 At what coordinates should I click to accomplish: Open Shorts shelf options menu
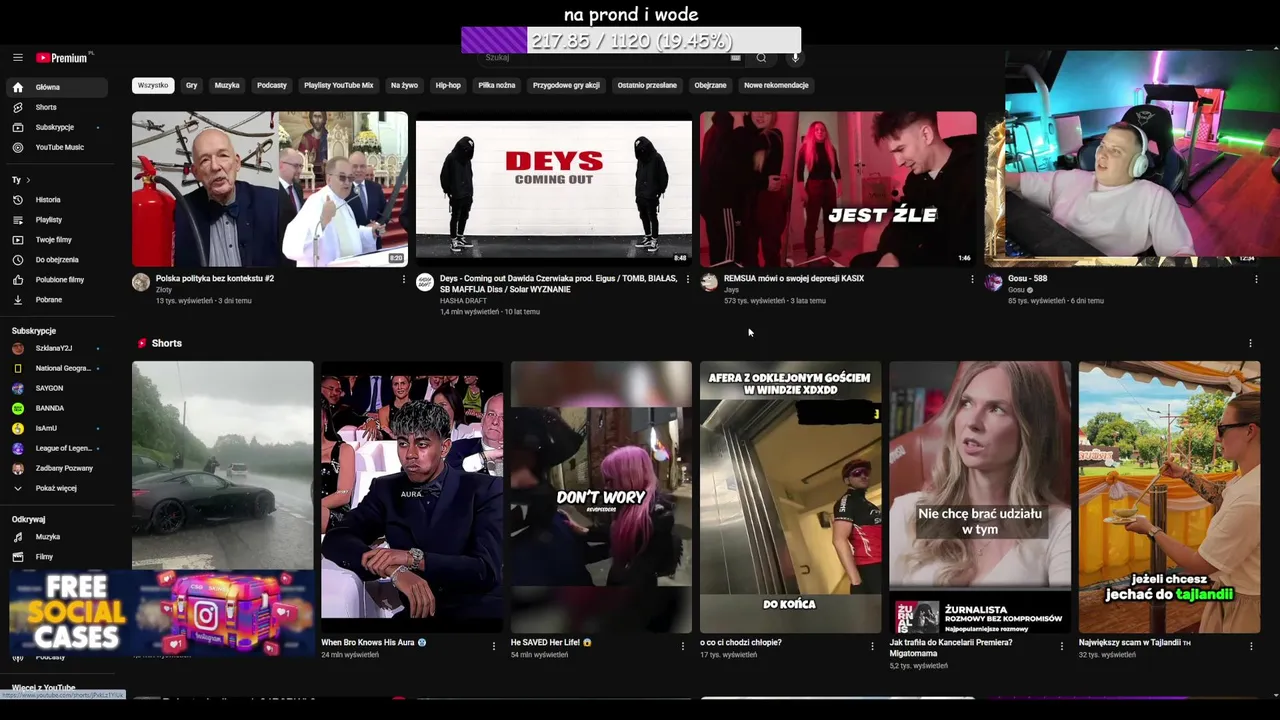(x=1250, y=343)
